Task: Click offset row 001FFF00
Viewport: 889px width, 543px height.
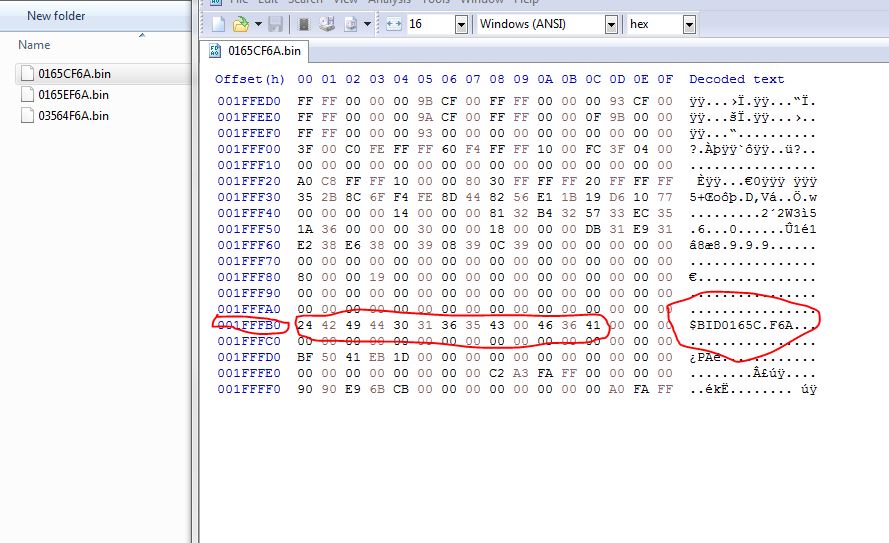Action: click(249, 149)
